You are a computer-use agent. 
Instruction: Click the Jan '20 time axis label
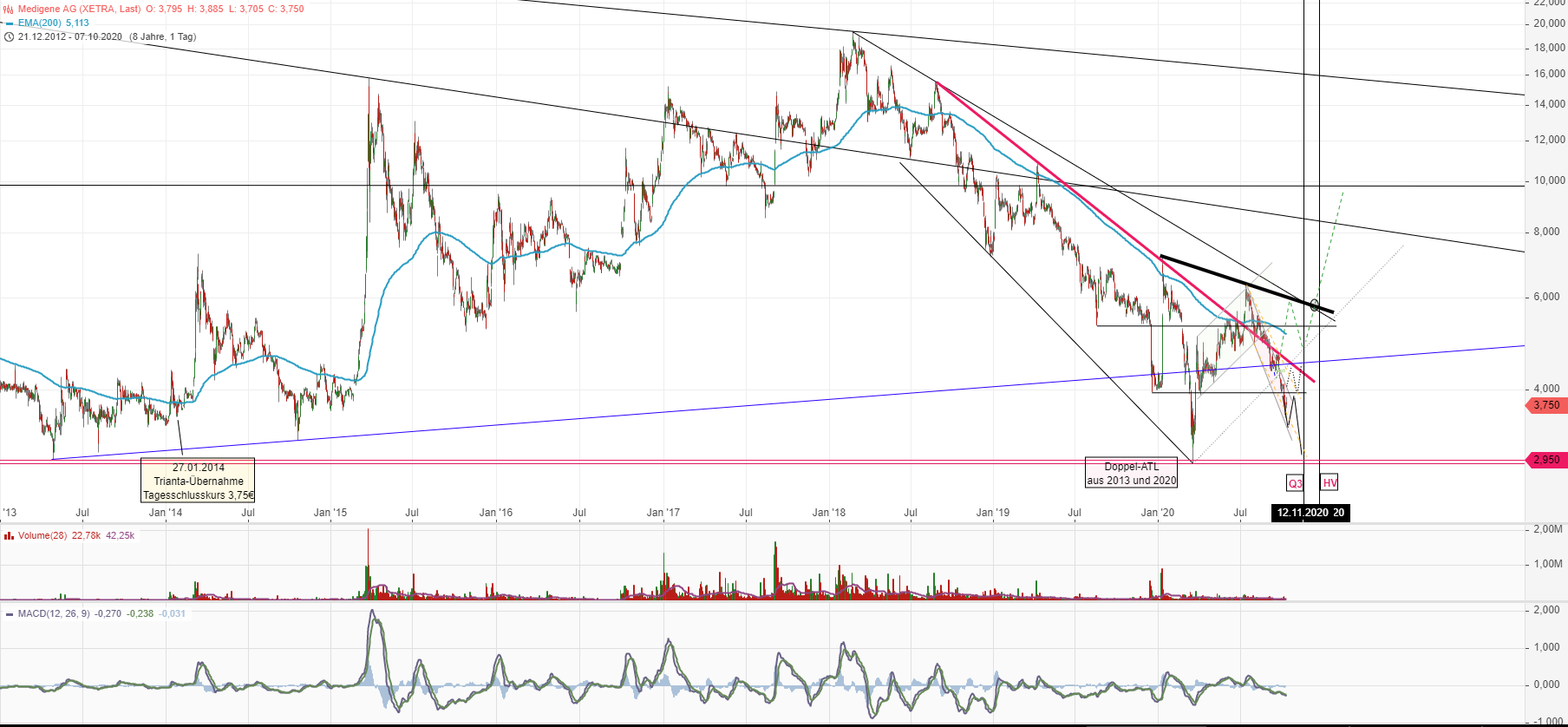(1158, 513)
